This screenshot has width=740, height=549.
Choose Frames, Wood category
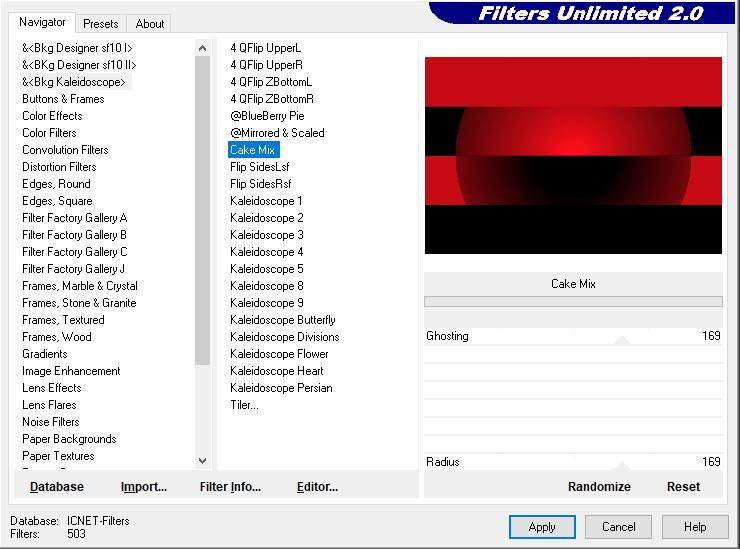click(x=57, y=337)
